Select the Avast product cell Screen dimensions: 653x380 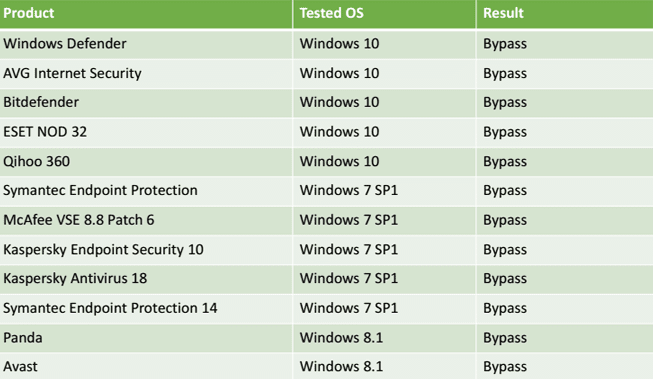[146, 367]
